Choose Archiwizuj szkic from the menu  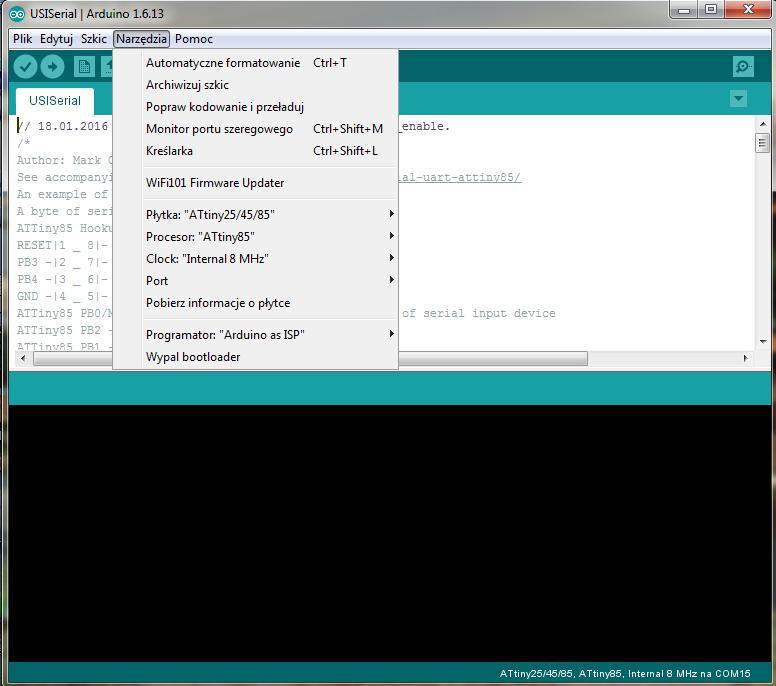255,85
